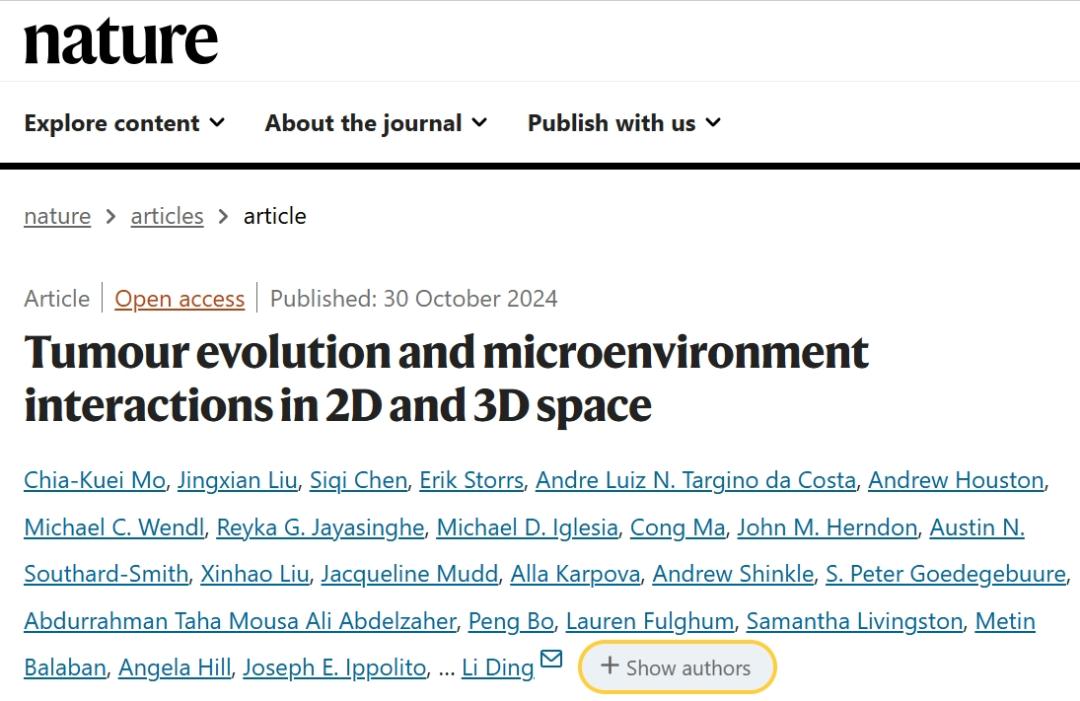Click the Nature logo
Viewport: 1080px width, 701px height.
point(121,42)
